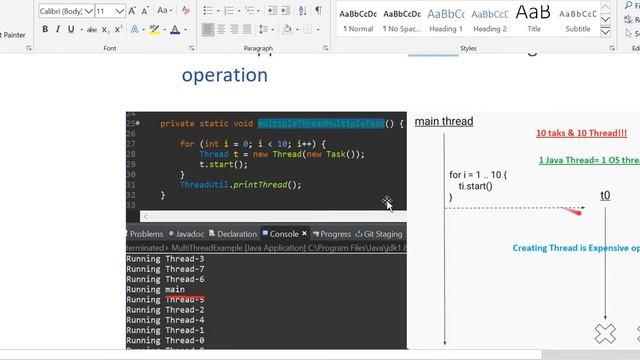Apply the No Spacing style

click(402, 20)
